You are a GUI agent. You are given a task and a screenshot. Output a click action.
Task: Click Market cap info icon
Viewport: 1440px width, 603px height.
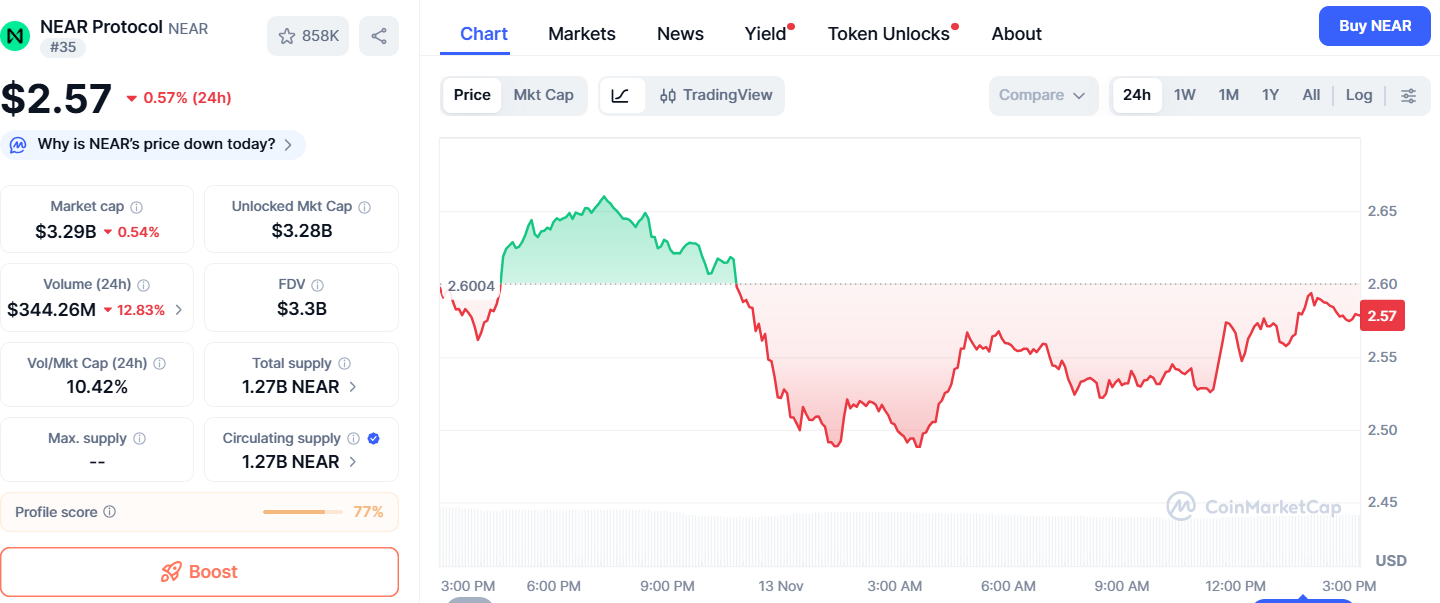(137, 207)
